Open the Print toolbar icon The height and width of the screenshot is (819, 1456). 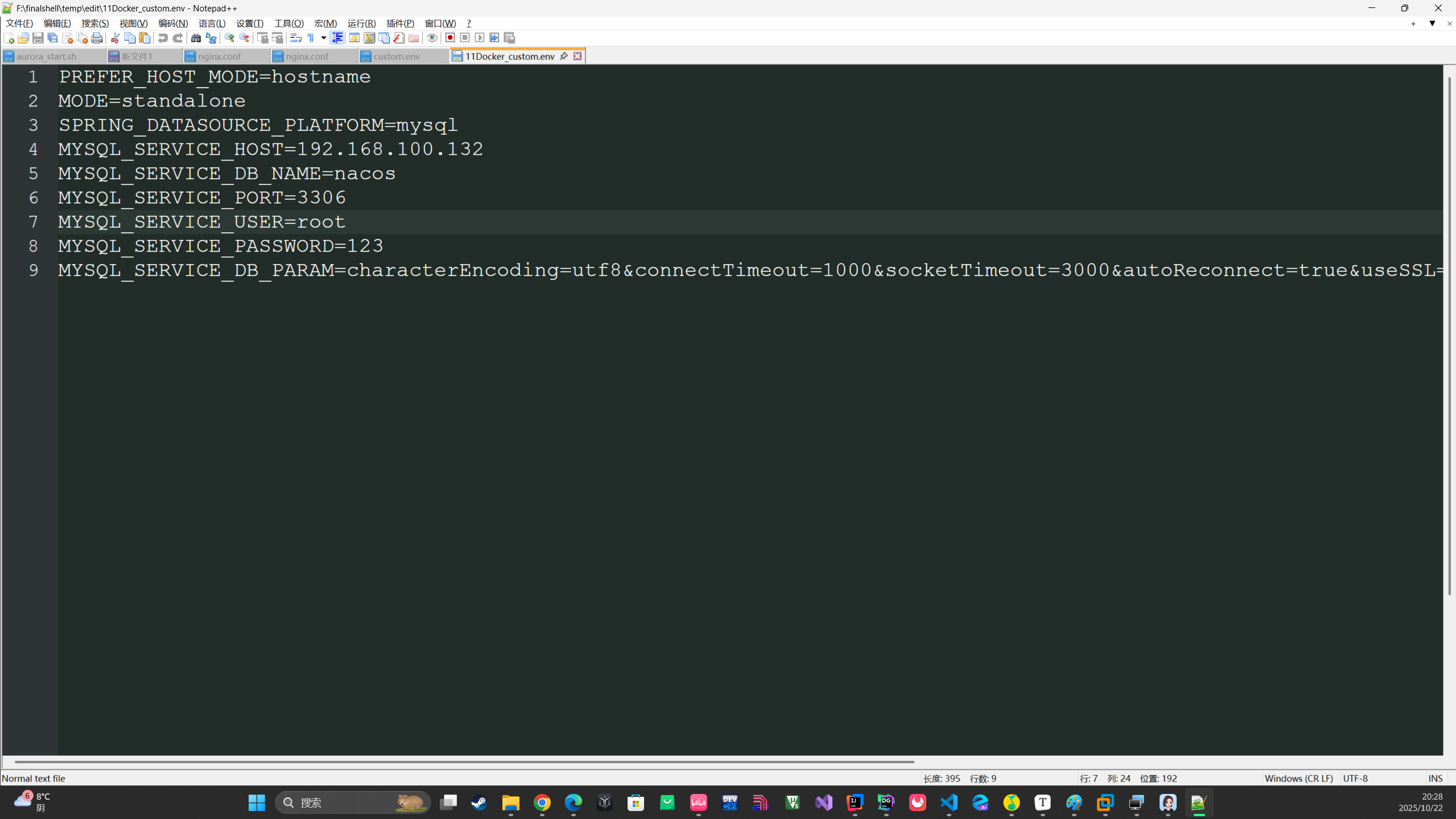97,38
